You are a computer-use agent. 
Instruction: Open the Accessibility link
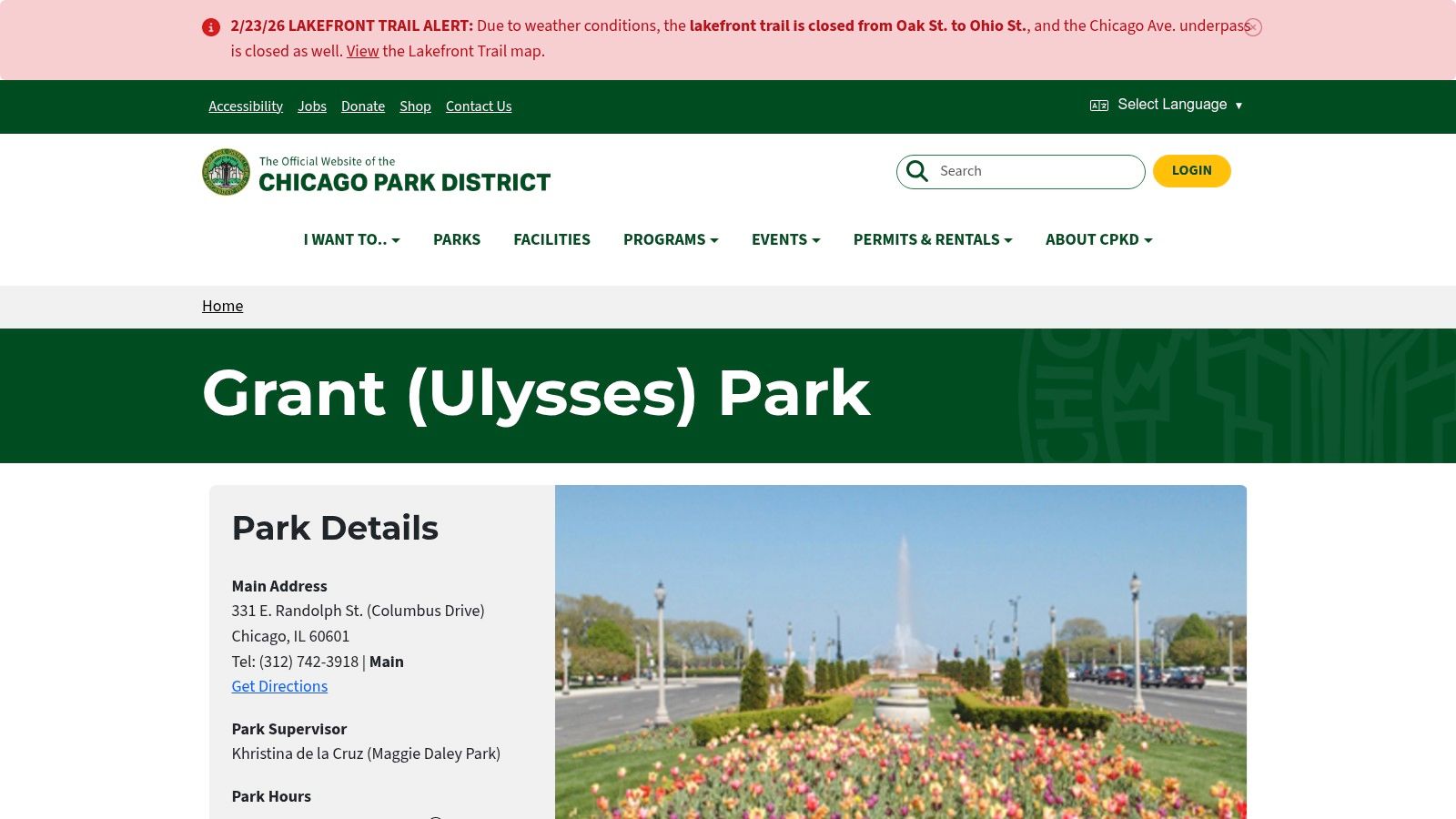[x=246, y=106]
